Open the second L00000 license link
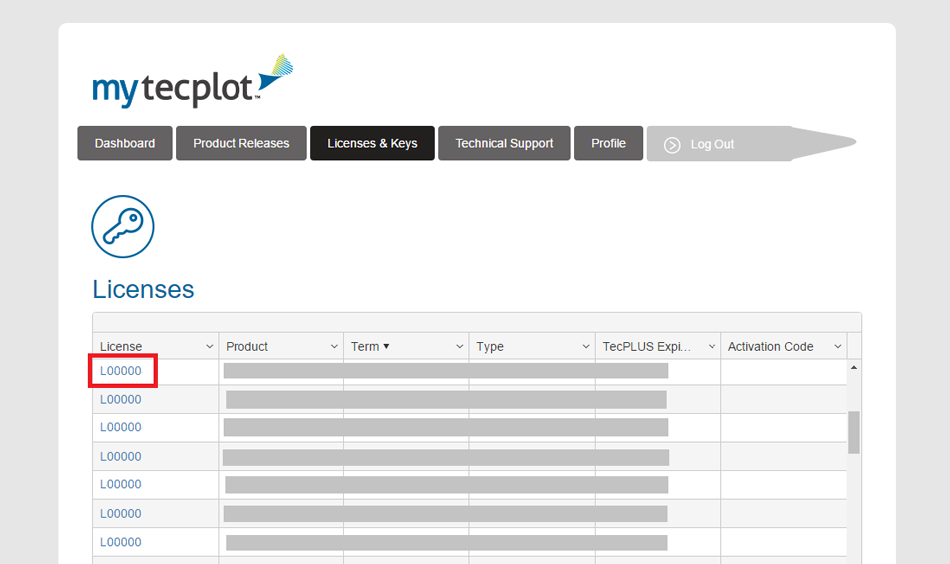Viewport: 950px width, 564px height. [x=121, y=399]
